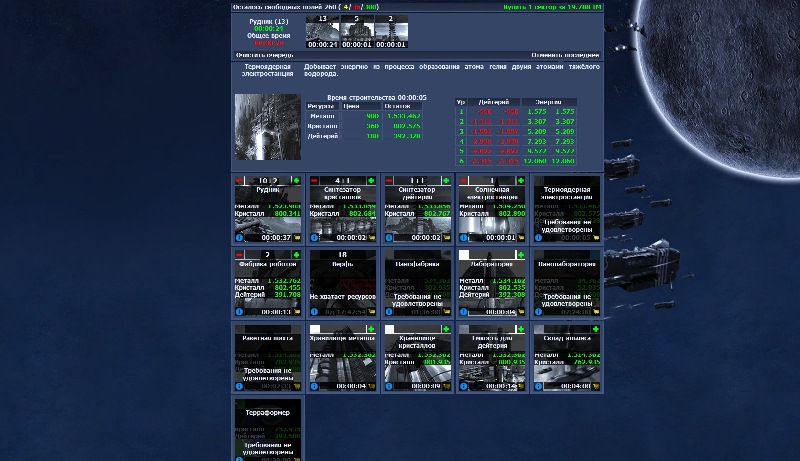The height and width of the screenshot is (461, 800).
Task: Click the Очистить очередь link
Action: tap(258, 56)
